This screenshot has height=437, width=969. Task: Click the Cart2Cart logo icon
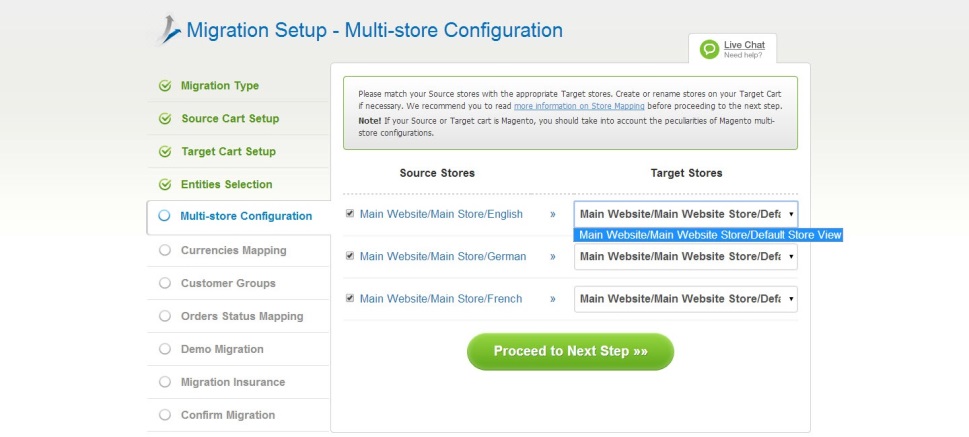167,29
